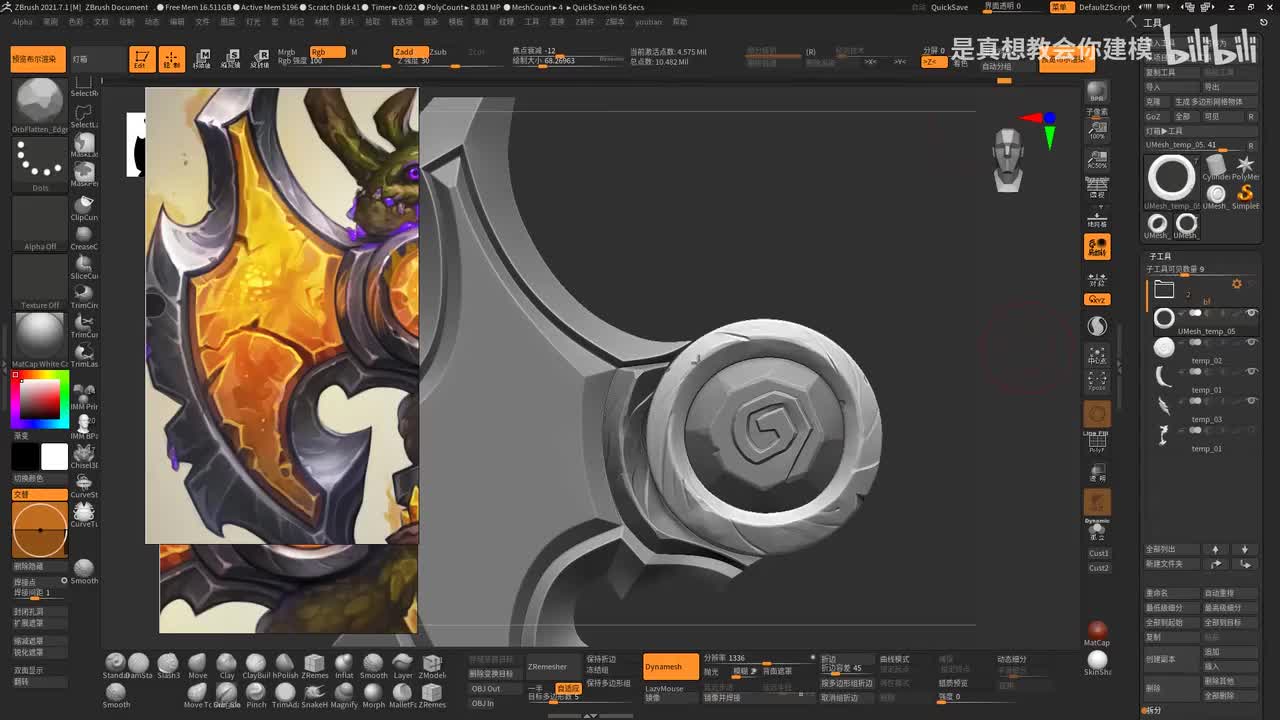This screenshot has width=1280, height=720.
Task: Open the 文件 menu
Action: pos(202,22)
